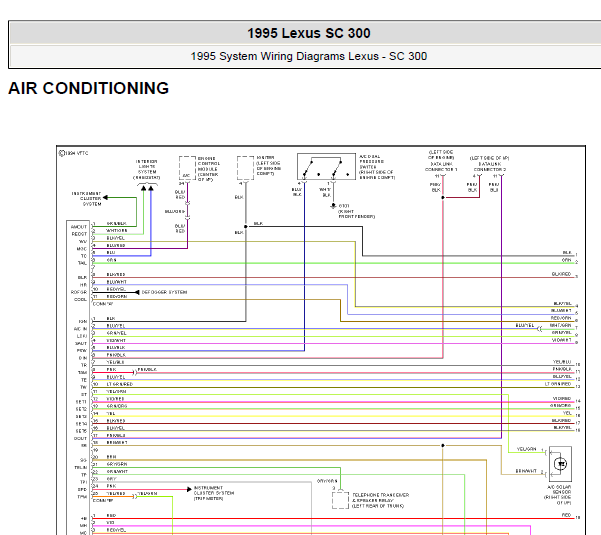Click the 'TELEPHONE TRANSCEIVER & SPEAKER RELAY' label

point(380,501)
